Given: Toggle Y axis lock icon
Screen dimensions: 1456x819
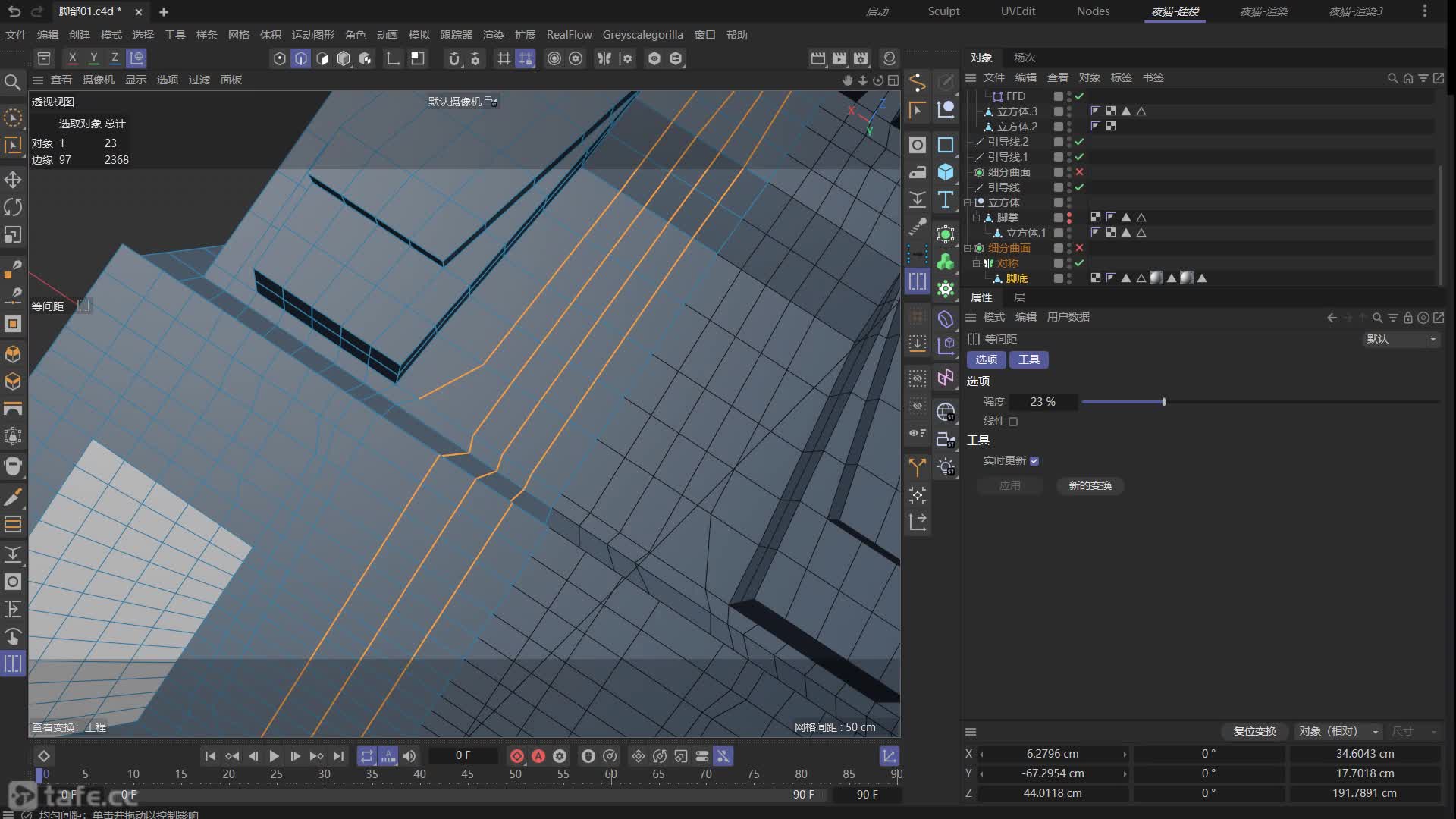Looking at the screenshot, I should [93, 58].
